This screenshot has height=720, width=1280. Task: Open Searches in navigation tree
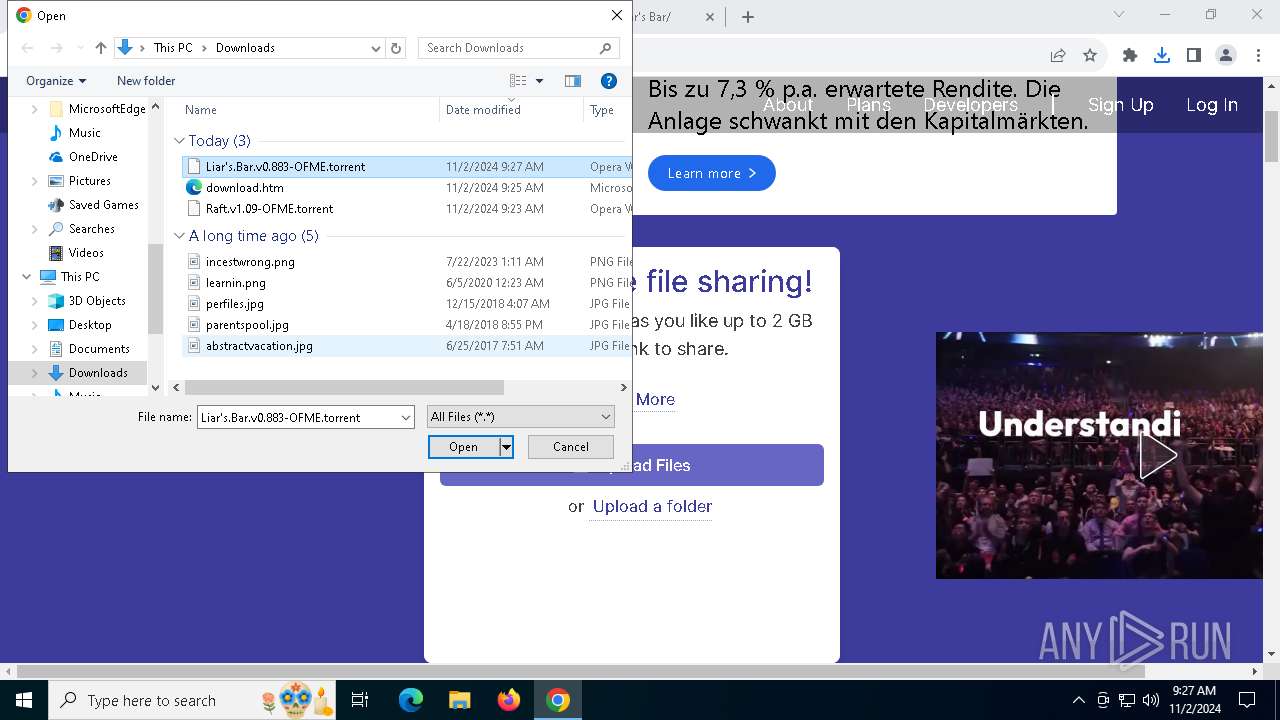click(92, 229)
